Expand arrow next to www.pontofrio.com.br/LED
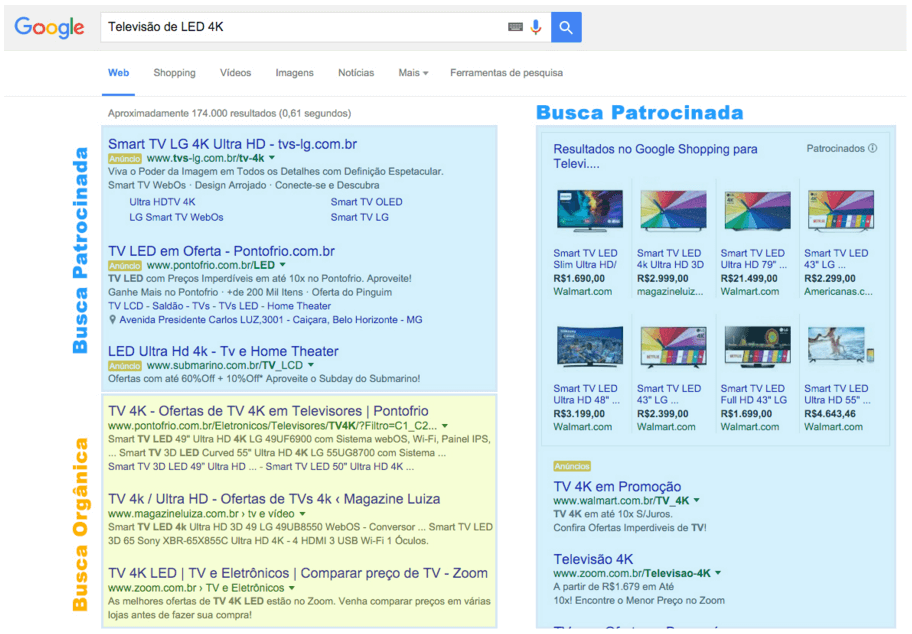The image size is (912, 634). 283,265
